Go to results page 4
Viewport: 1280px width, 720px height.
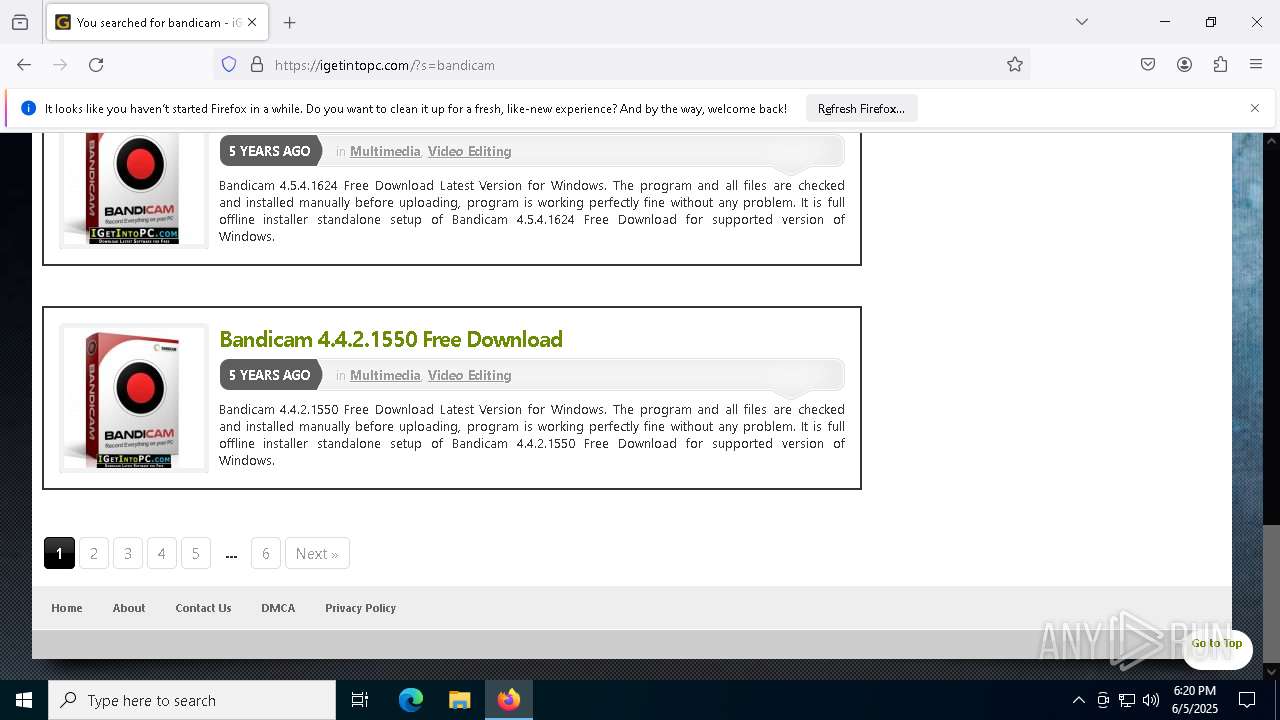161,553
